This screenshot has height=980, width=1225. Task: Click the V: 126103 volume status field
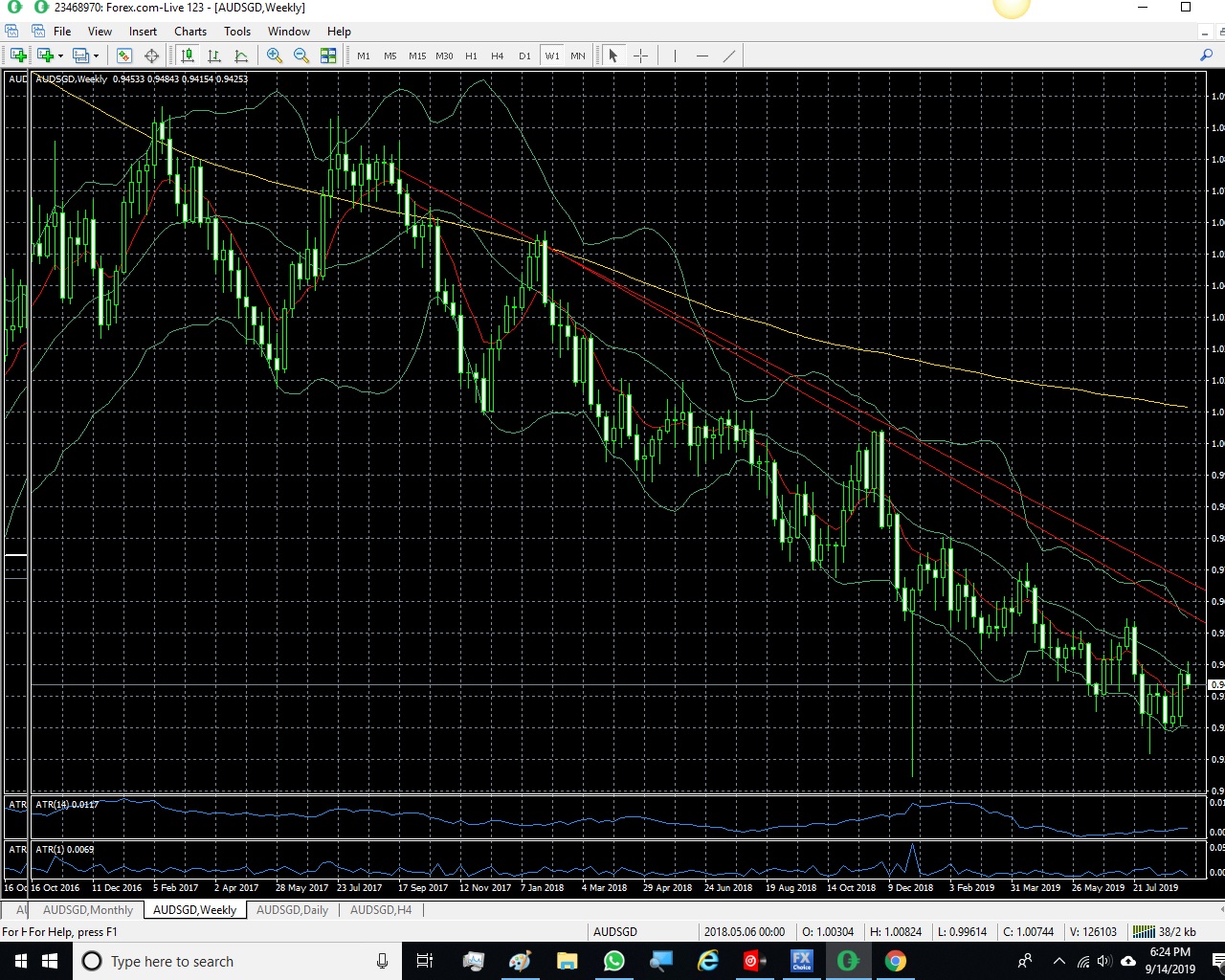1093,932
